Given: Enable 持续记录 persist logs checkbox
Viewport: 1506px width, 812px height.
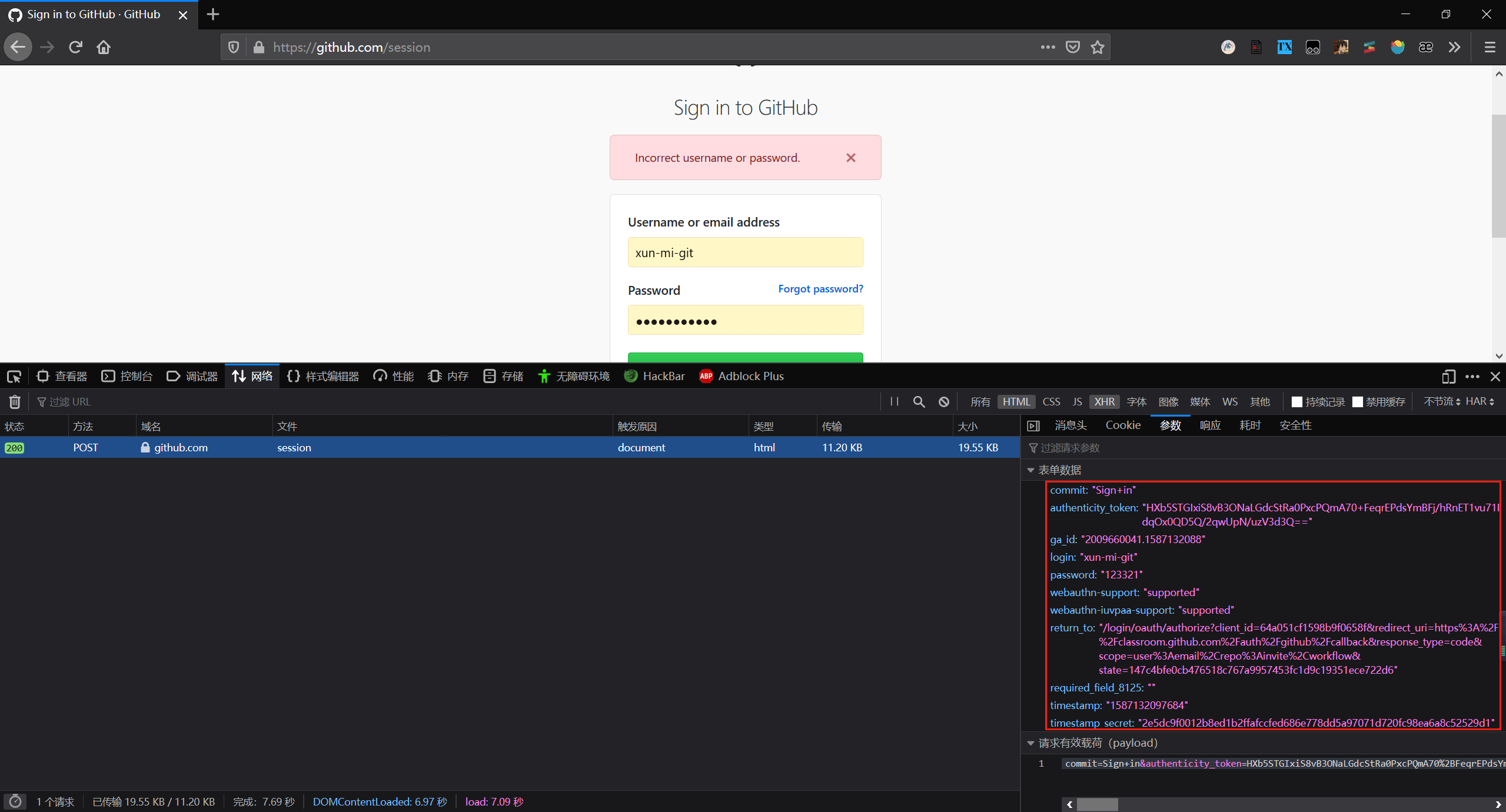Looking at the screenshot, I should tap(1296, 402).
